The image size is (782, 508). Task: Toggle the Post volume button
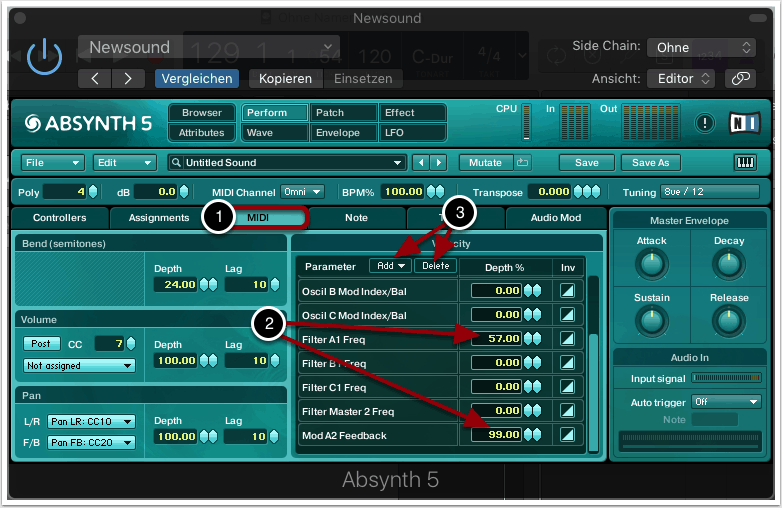(x=40, y=344)
